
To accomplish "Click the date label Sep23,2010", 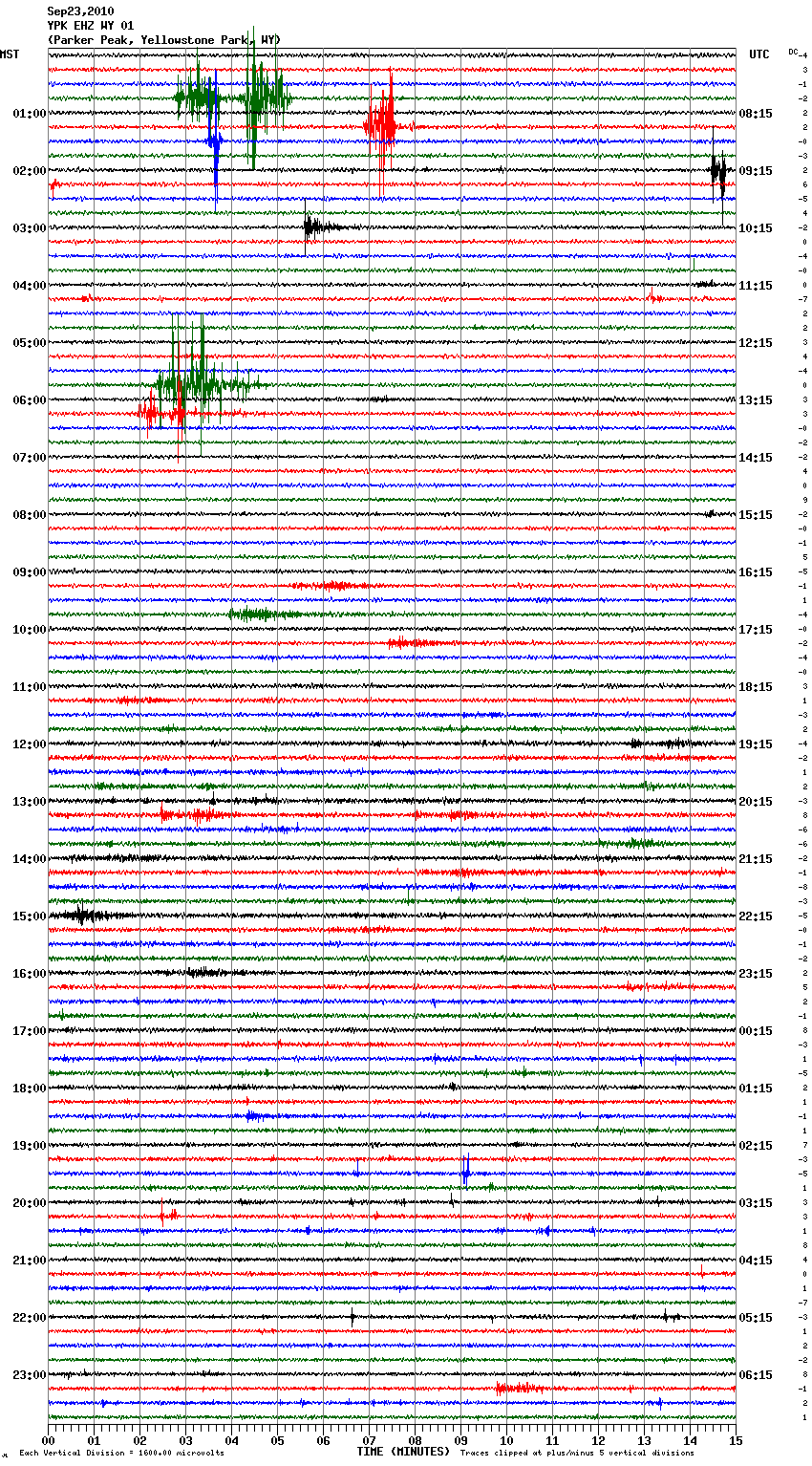I will pyautogui.click(x=80, y=11).
